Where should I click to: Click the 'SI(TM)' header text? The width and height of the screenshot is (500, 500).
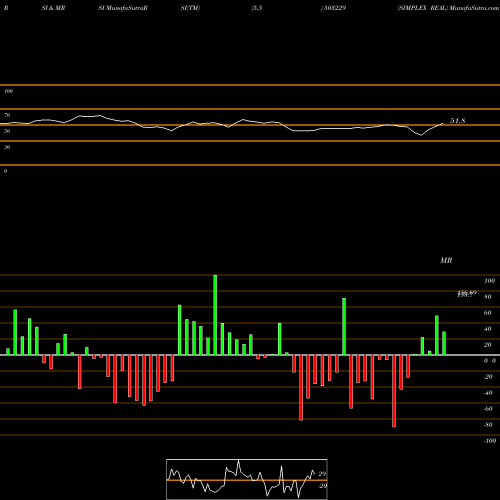click(190, 8)
